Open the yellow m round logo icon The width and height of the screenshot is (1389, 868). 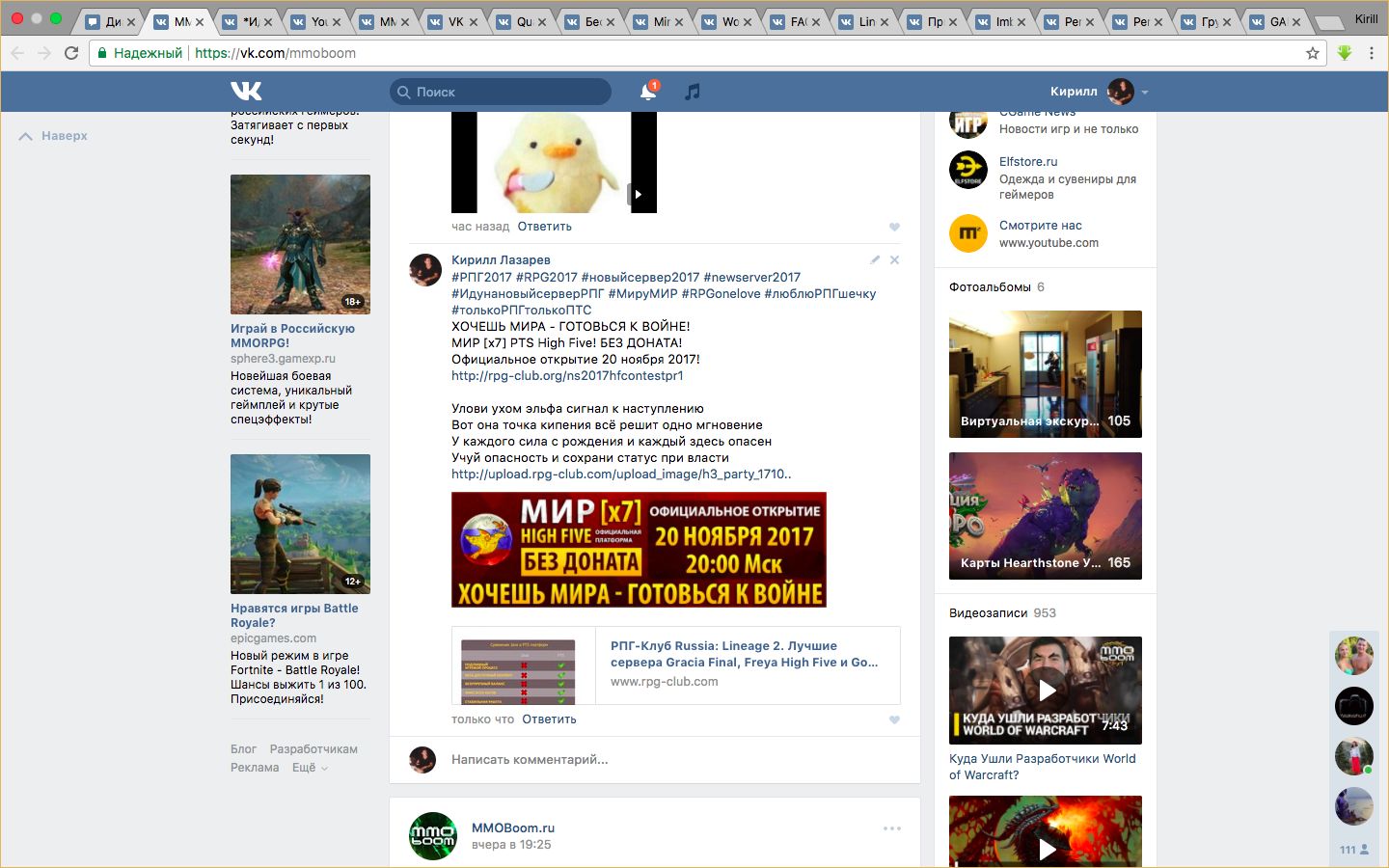[x=968, y=233]
